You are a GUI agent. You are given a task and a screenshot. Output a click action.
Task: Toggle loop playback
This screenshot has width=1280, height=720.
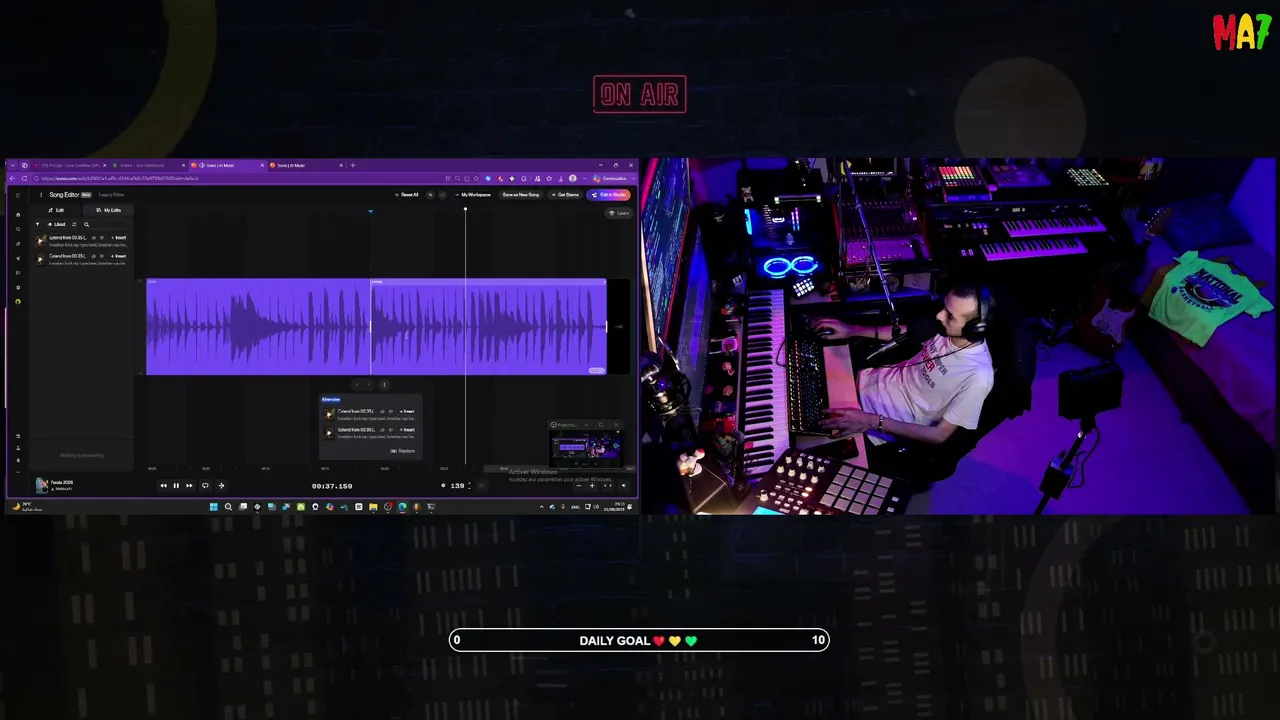point(205,486)
